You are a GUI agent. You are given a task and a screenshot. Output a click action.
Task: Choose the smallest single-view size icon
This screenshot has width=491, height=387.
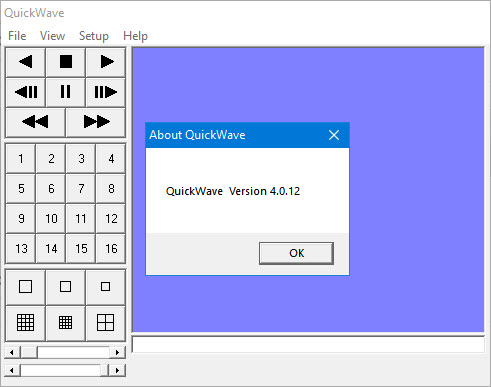pos(106,287)
